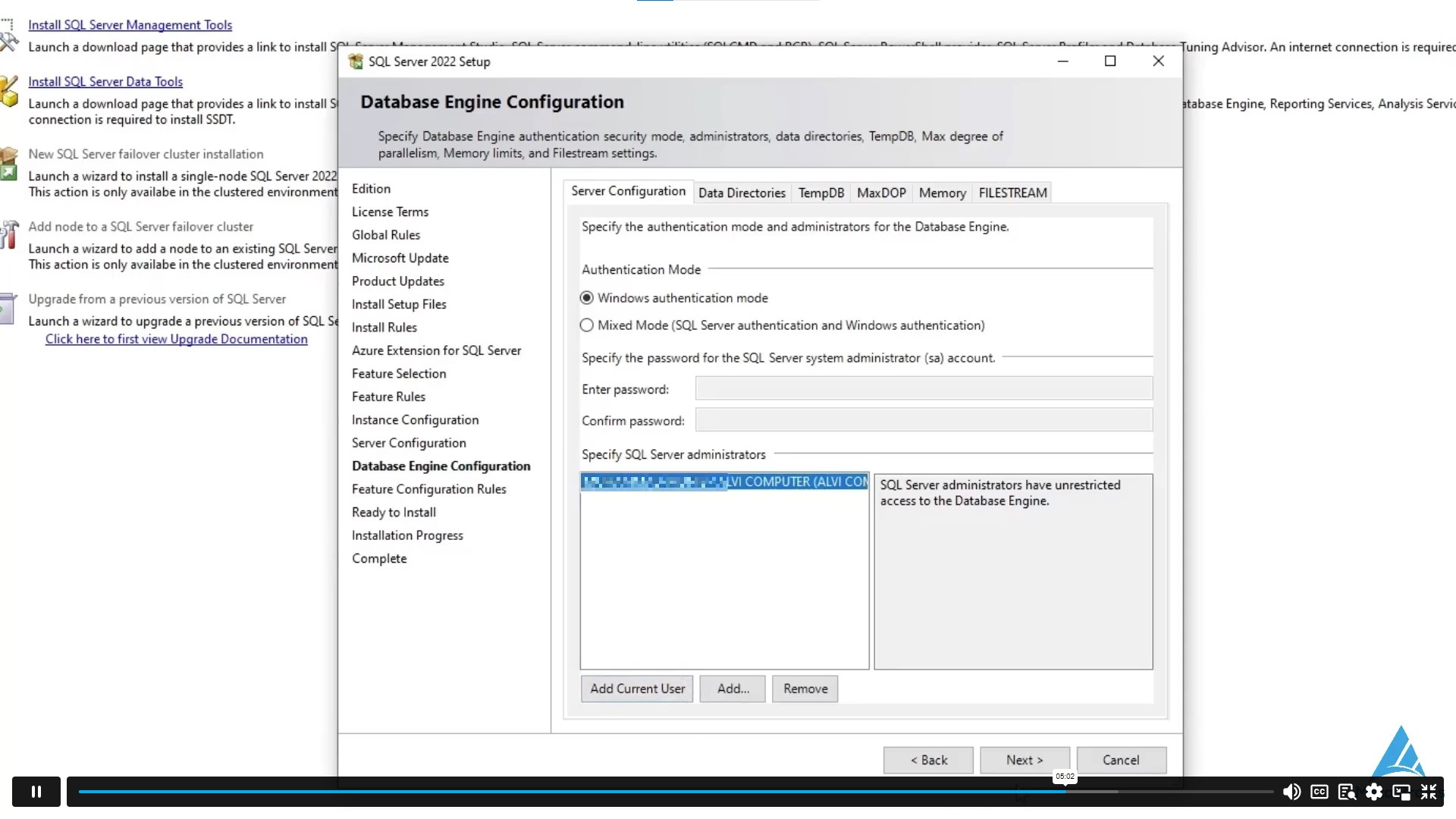Screen dimensions: 1456x819
Task: Open FILESTREAM settings tab
Action: tap(1013, 192)
